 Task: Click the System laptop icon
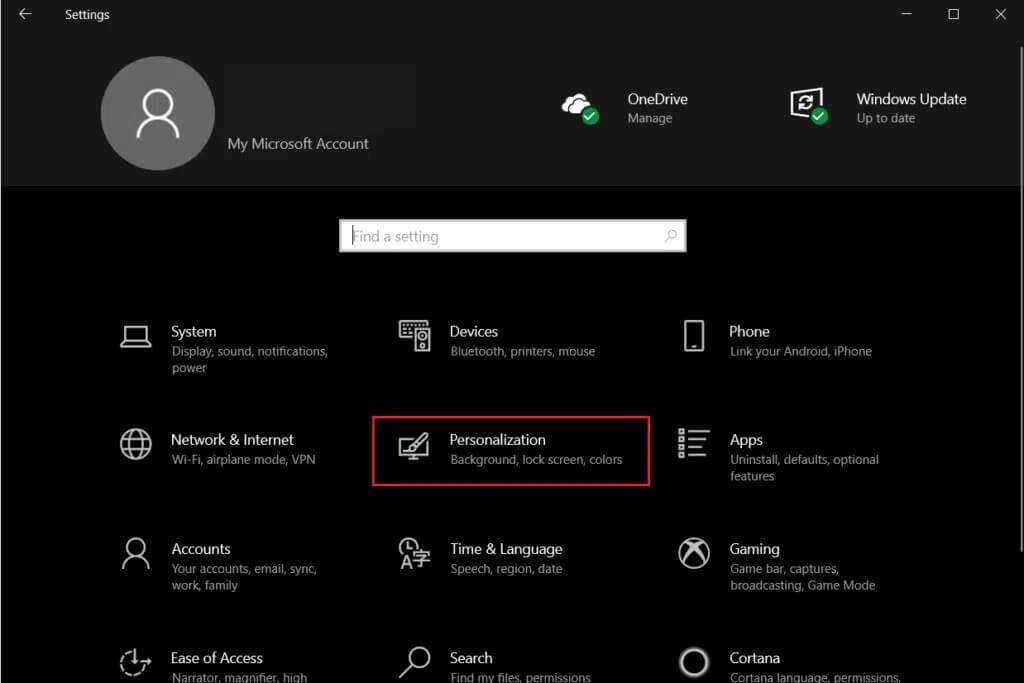[136, 336]
